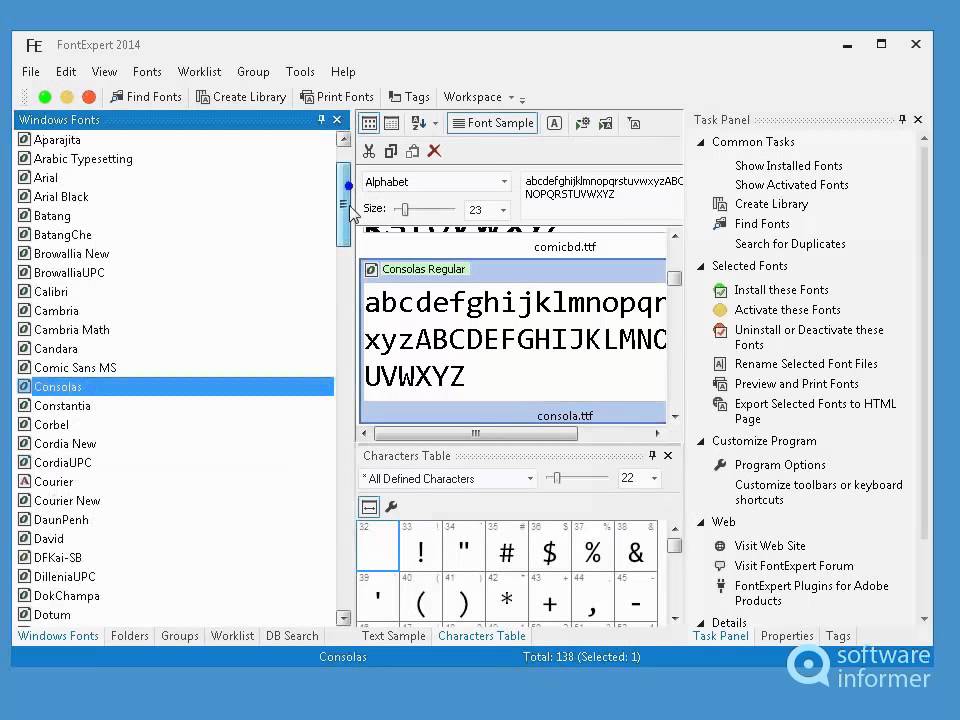The image size is (960, 720).
Task: Click the red circle toolbar icon
Action: (x=89, y=97)
